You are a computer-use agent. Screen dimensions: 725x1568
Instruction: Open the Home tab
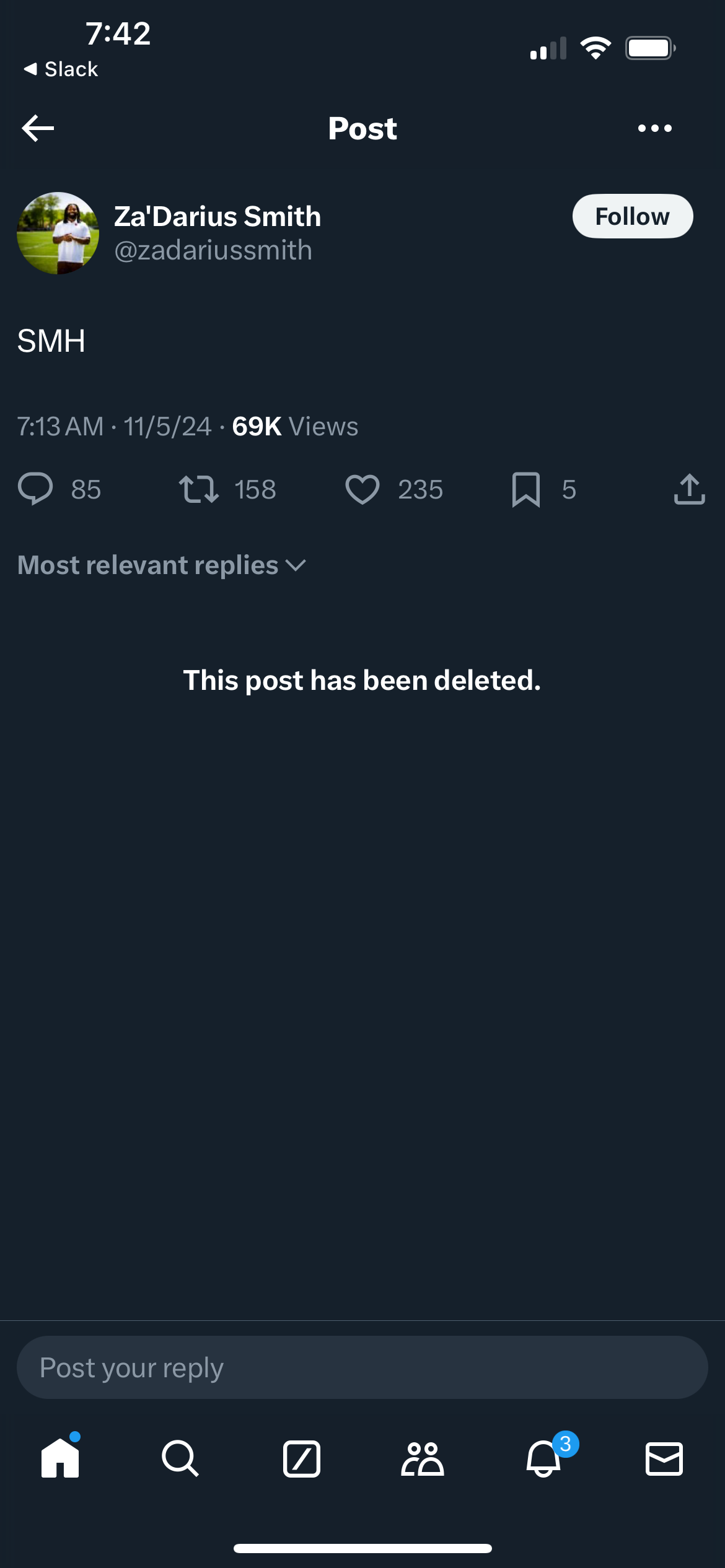(60, 1458)
